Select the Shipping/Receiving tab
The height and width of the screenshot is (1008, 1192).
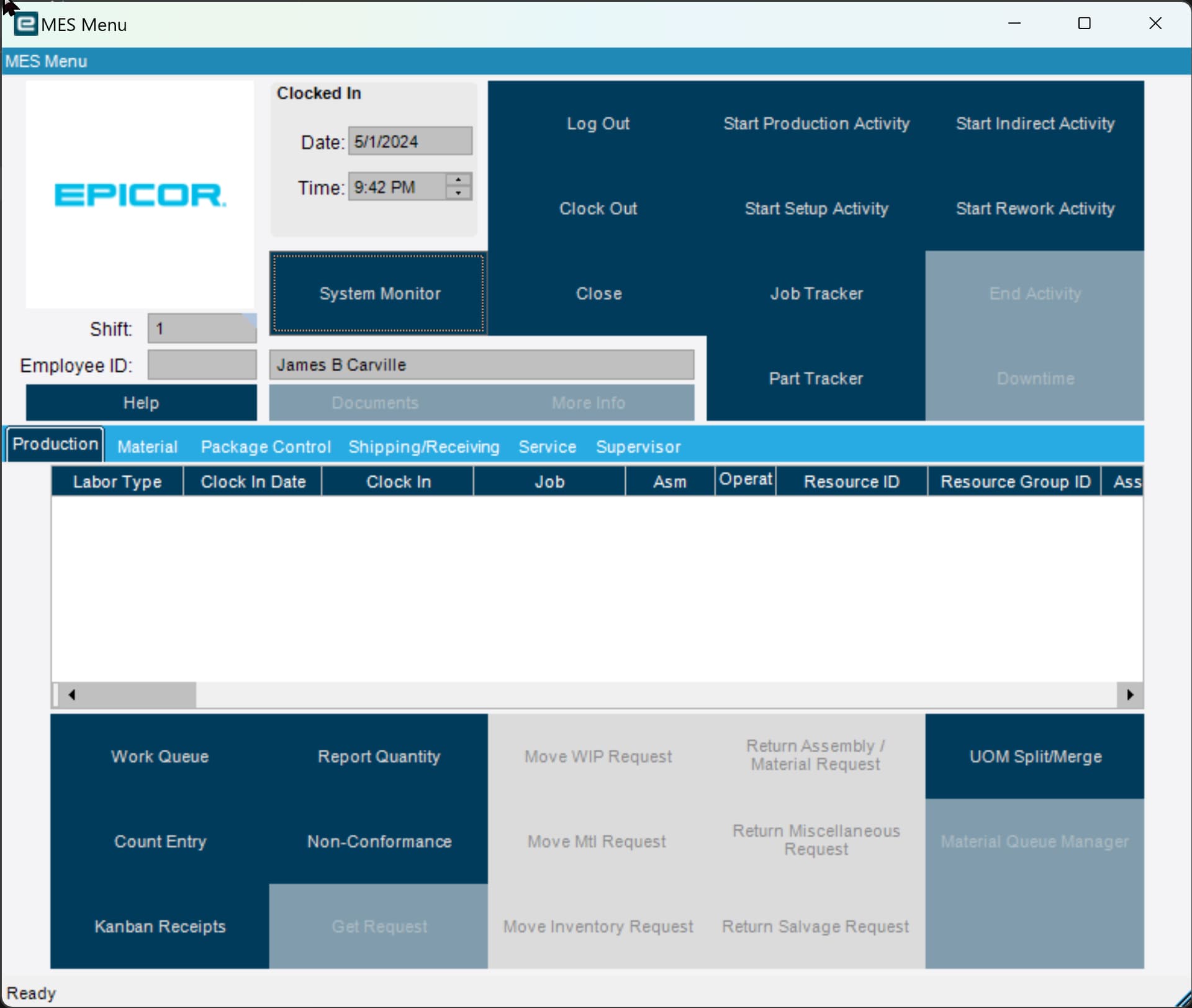423,447
